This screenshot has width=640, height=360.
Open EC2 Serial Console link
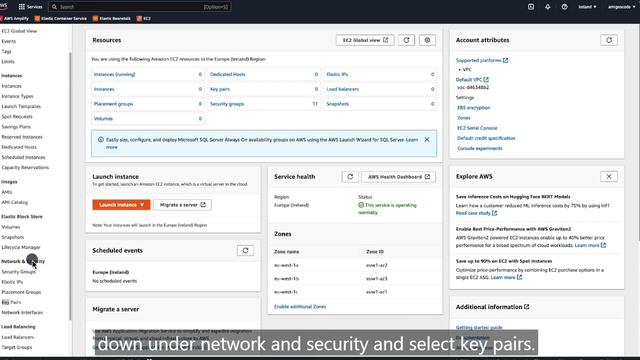477,128
